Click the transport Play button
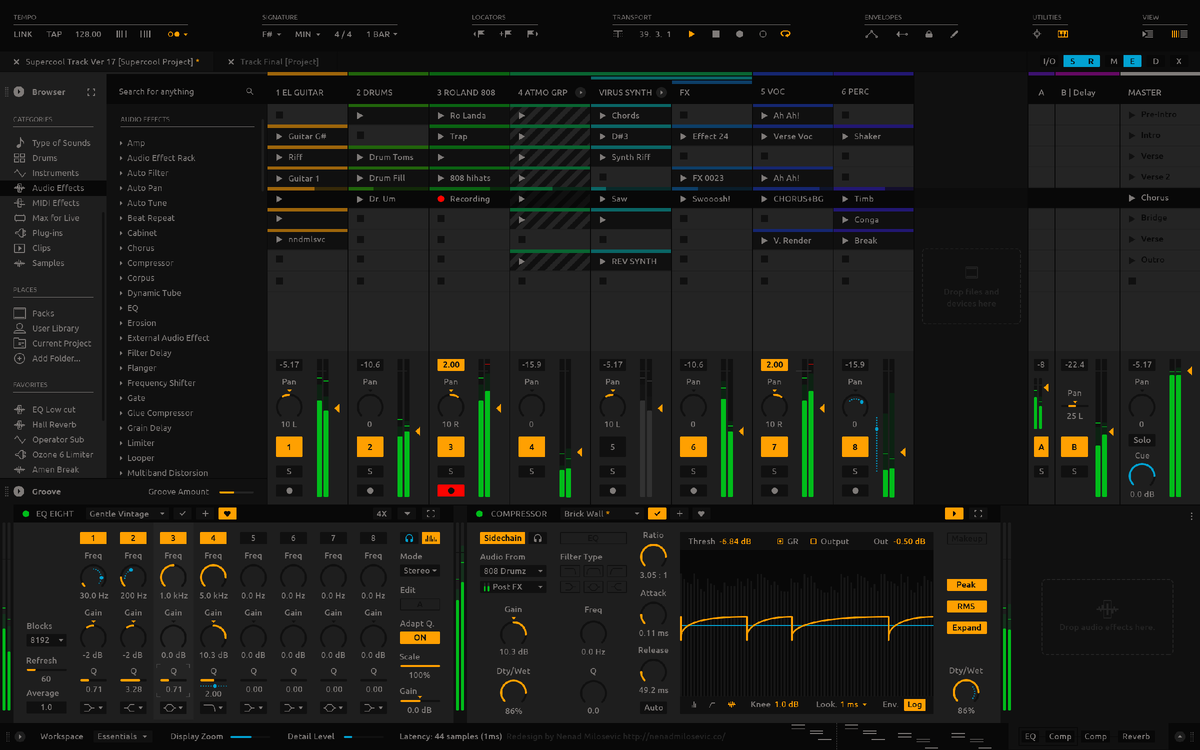 (x=691, y=34)
